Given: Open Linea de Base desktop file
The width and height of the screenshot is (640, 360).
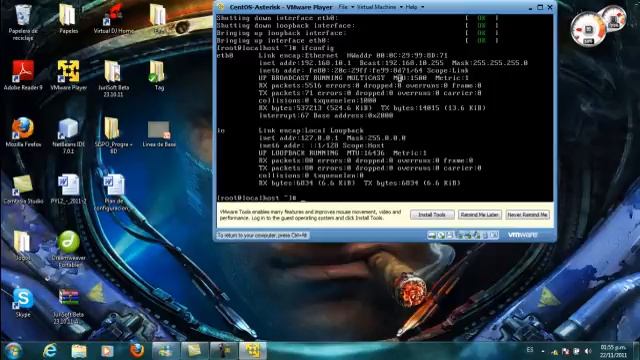Looking at the screenshot, I should 159,133.
